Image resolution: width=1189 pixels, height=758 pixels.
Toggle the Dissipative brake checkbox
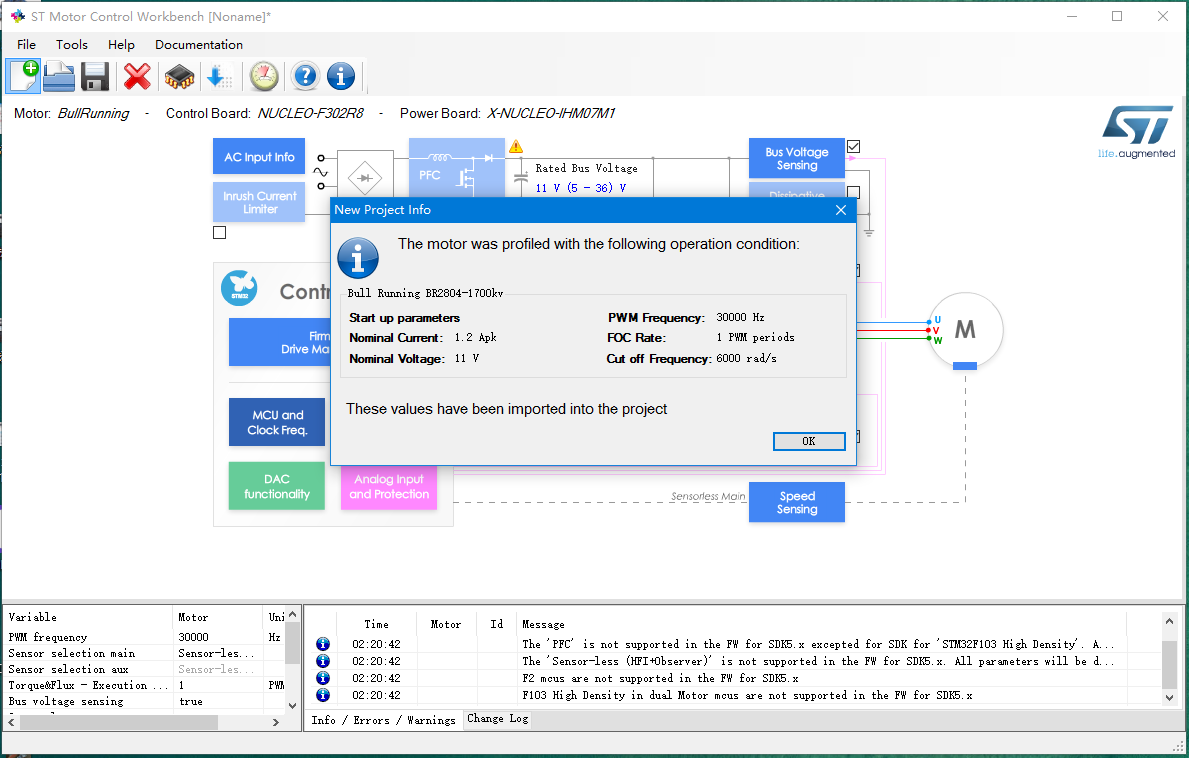[853, 193]
